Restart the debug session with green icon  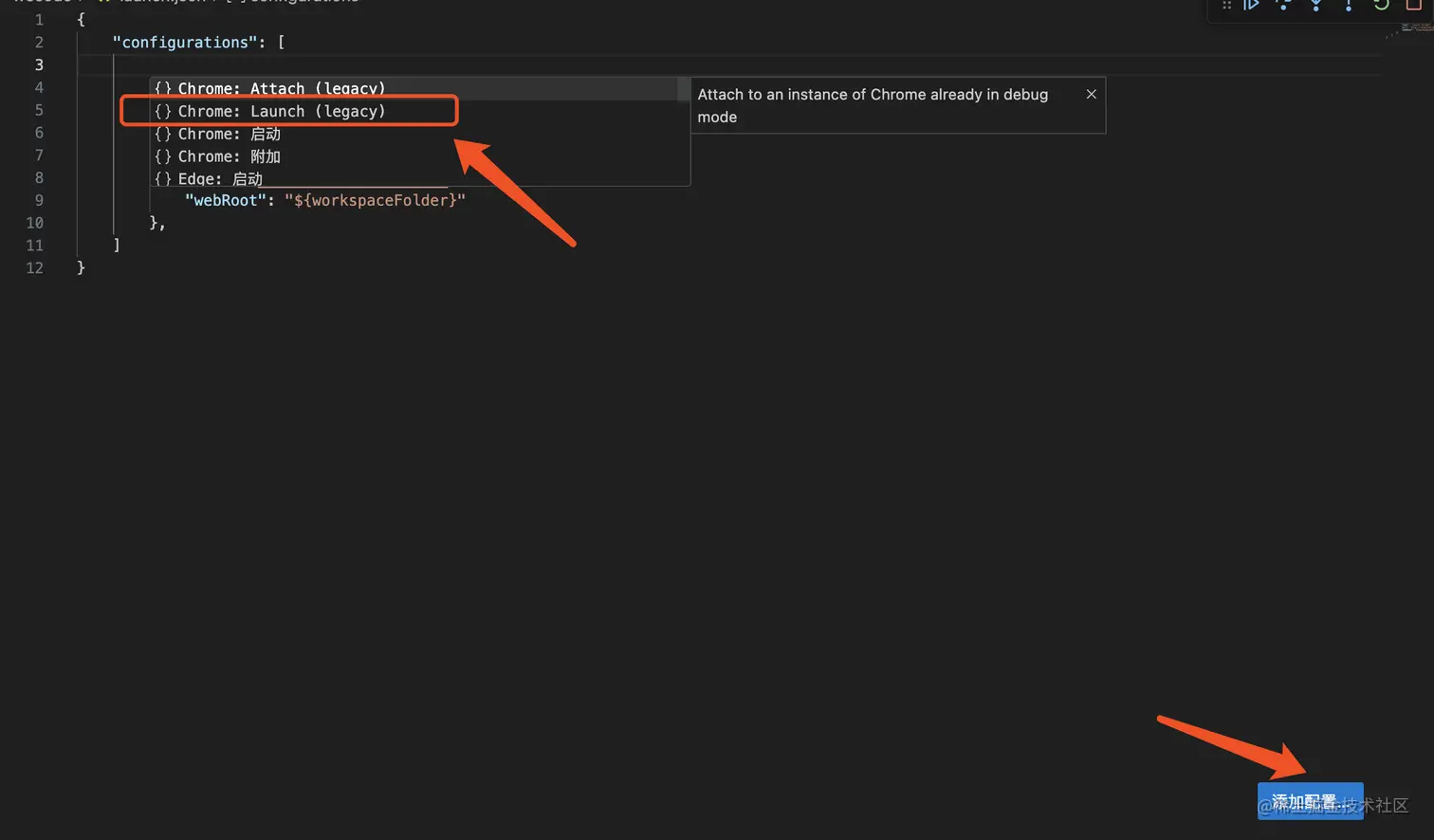tap(1381, 5)
